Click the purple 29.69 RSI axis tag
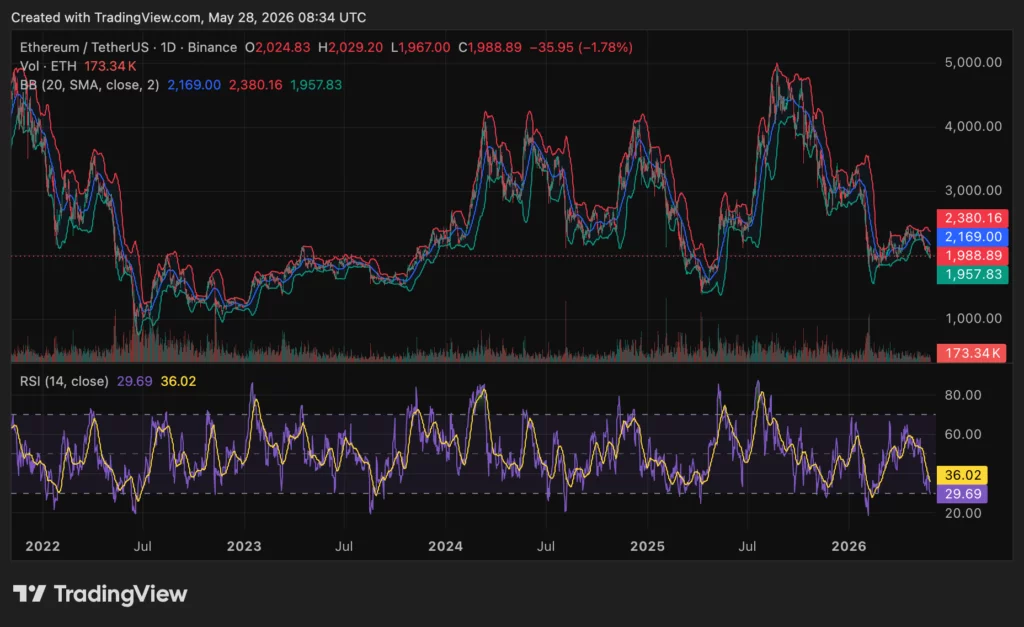The width and height of the screenshot is (1024, 627). pos(962,494)
